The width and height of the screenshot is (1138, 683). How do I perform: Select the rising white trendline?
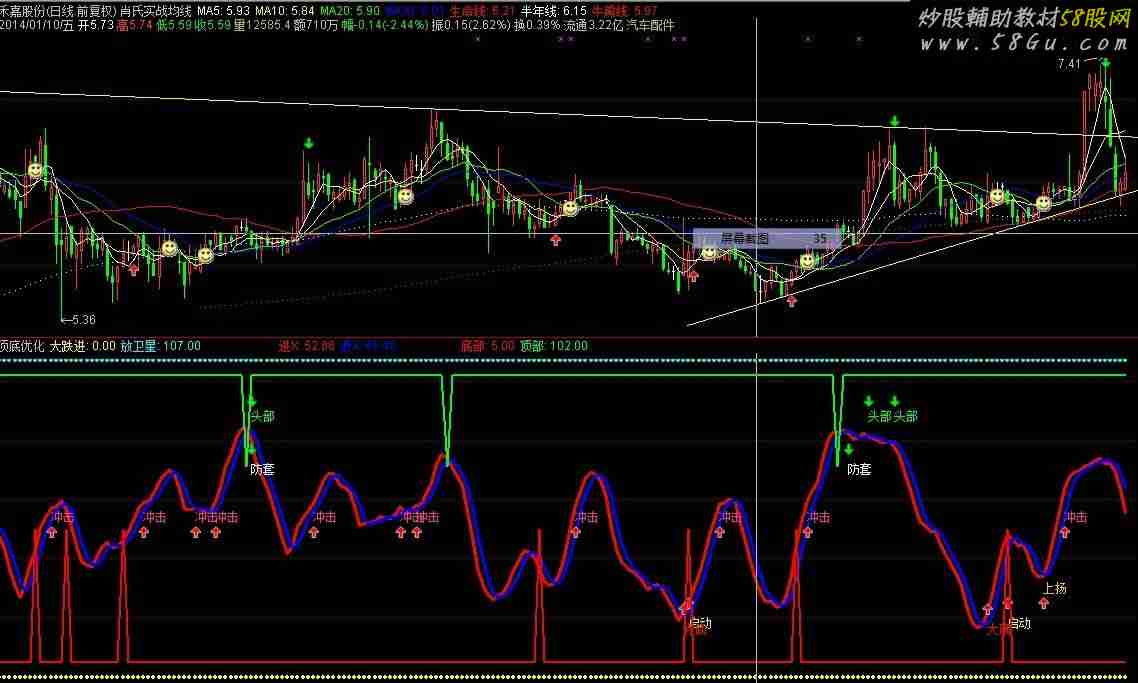[x=912, y=258]
